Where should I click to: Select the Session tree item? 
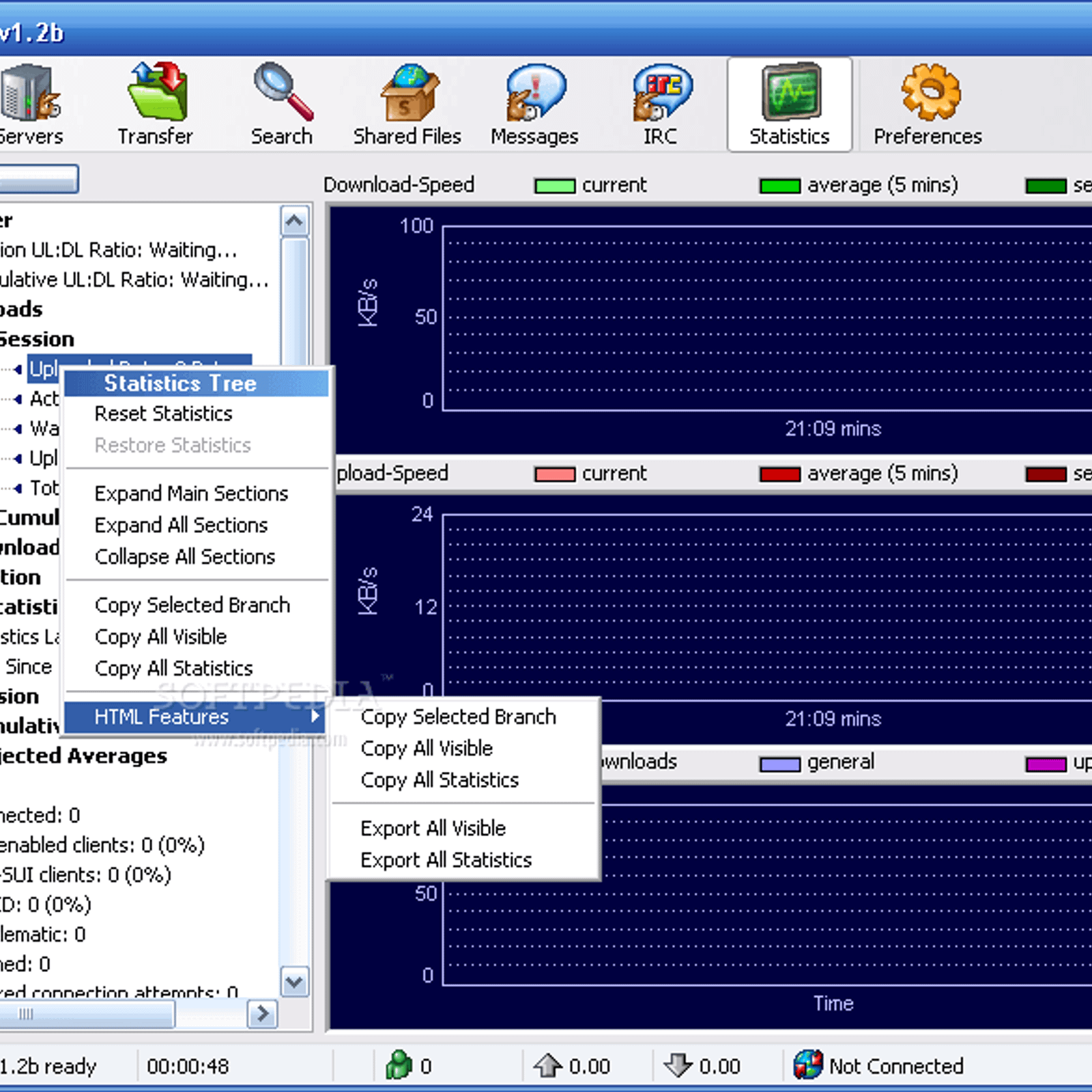(37, 339)
